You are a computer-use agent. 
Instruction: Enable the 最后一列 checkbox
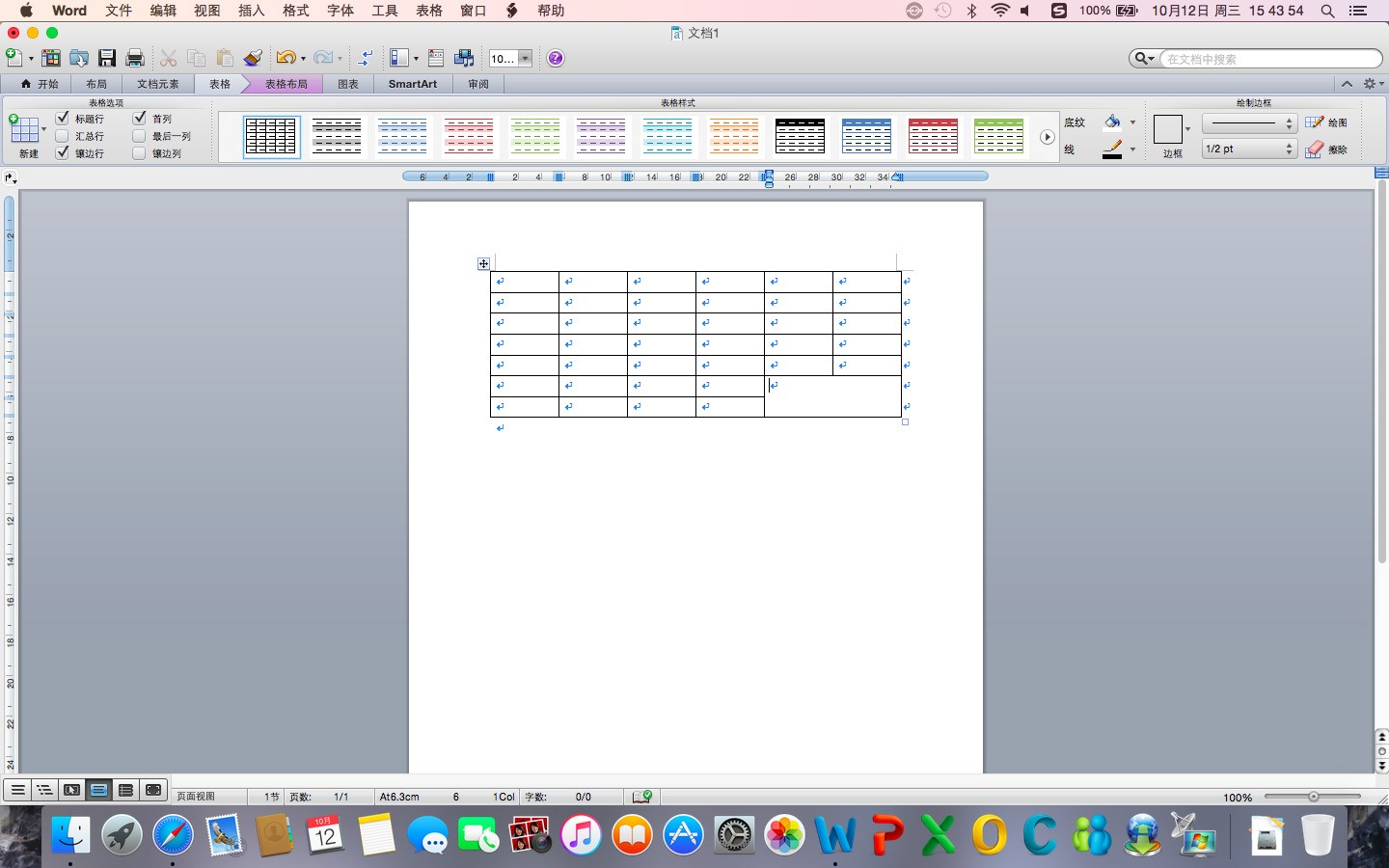[x=139, y=136]
